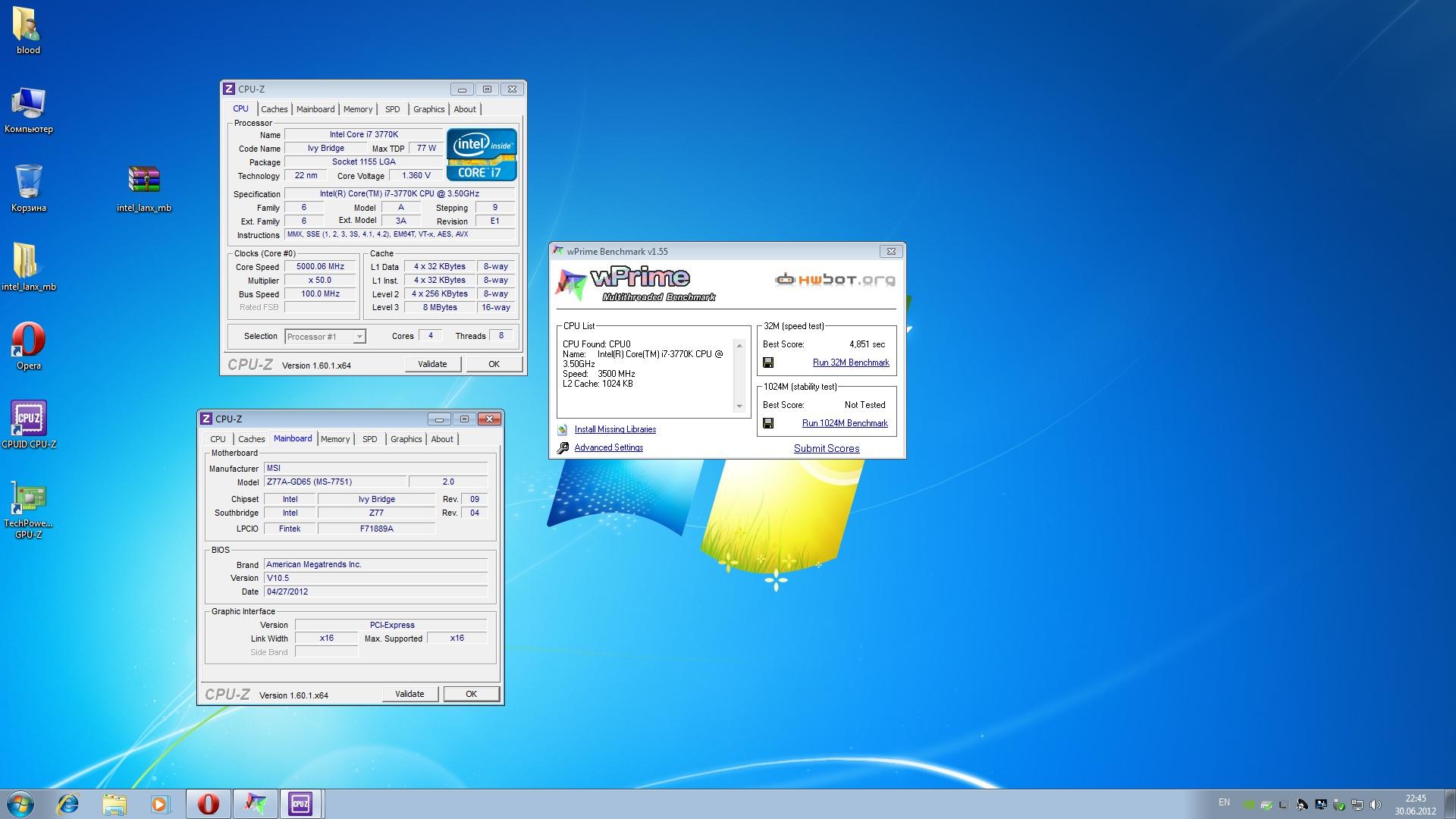Click the Advanced Settings wrench icon

point(563,448)
